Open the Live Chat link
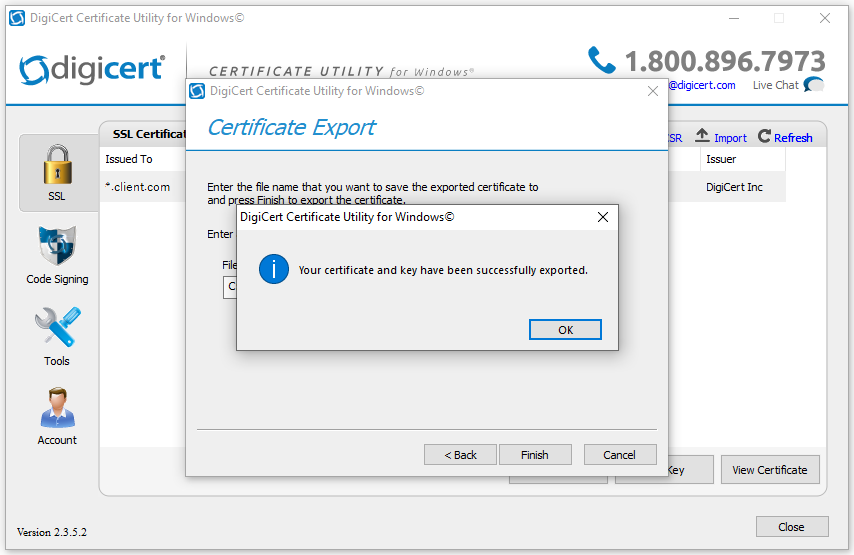 click(x=776, y=85)
